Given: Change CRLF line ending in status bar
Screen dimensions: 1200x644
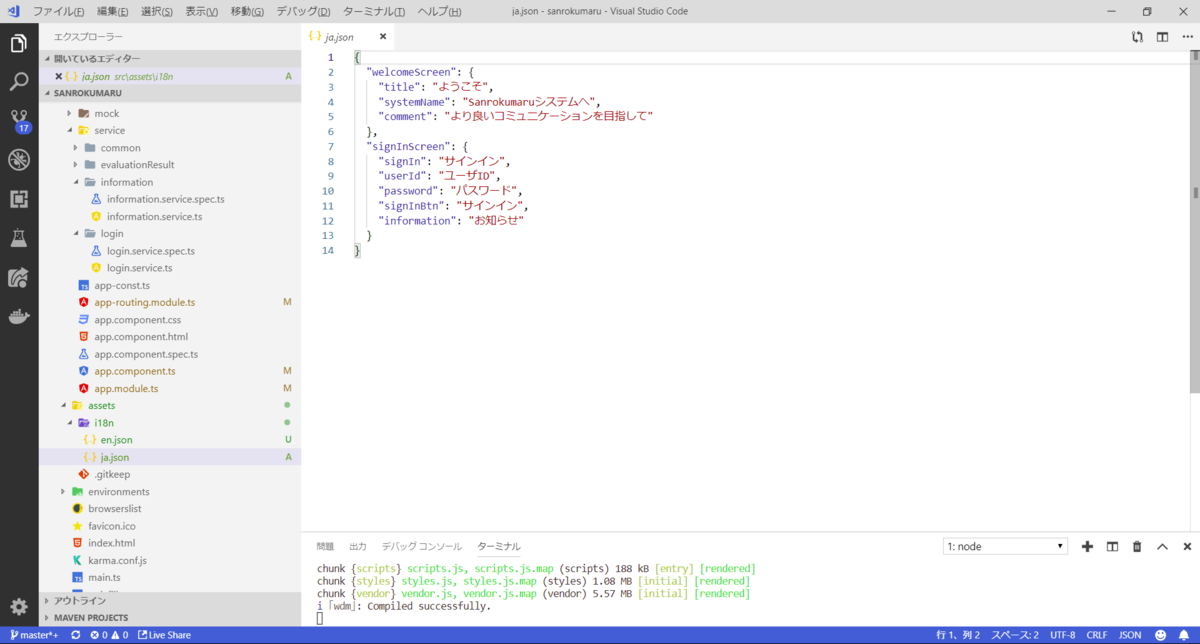Looking at the screenshot, I should [1097, 635].
